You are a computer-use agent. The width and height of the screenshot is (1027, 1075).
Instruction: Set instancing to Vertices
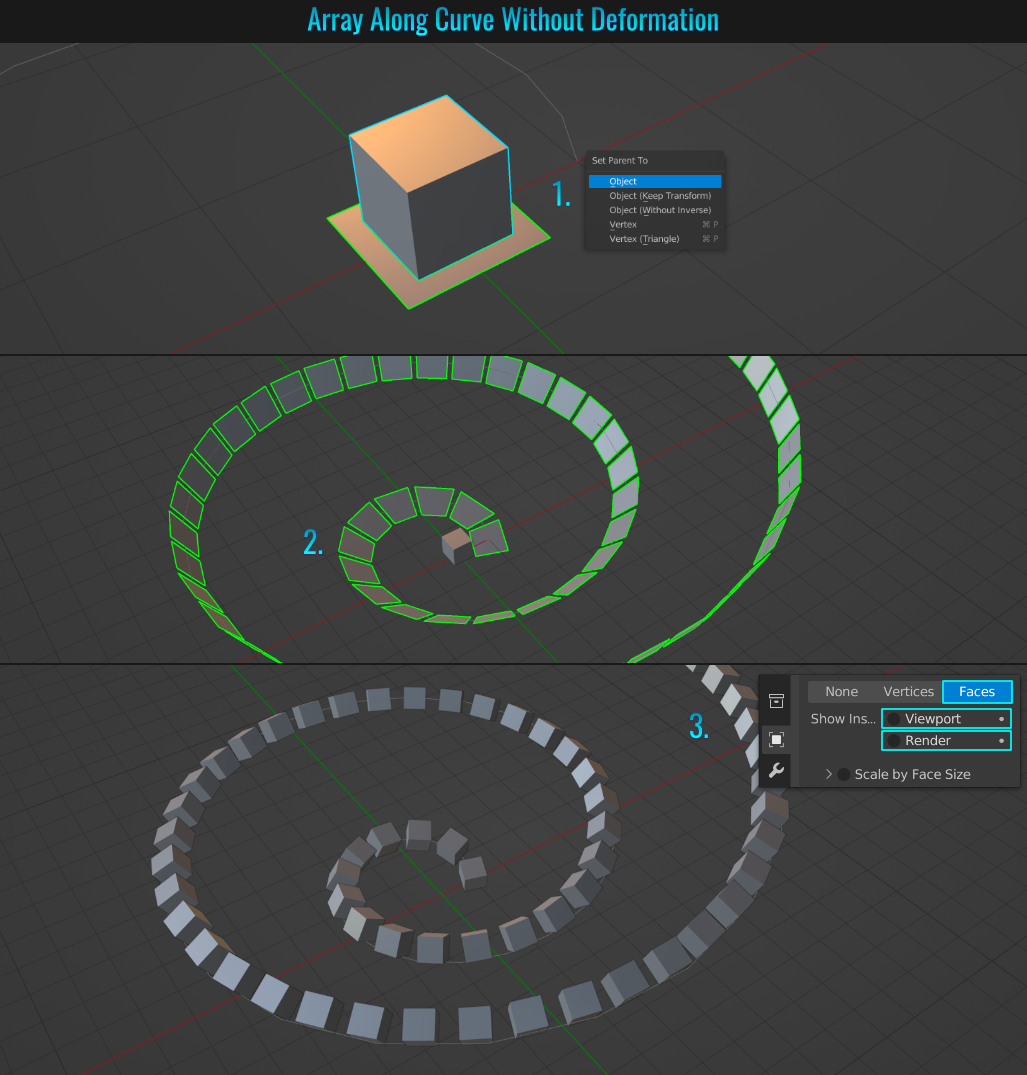click(x=908, y=692)
